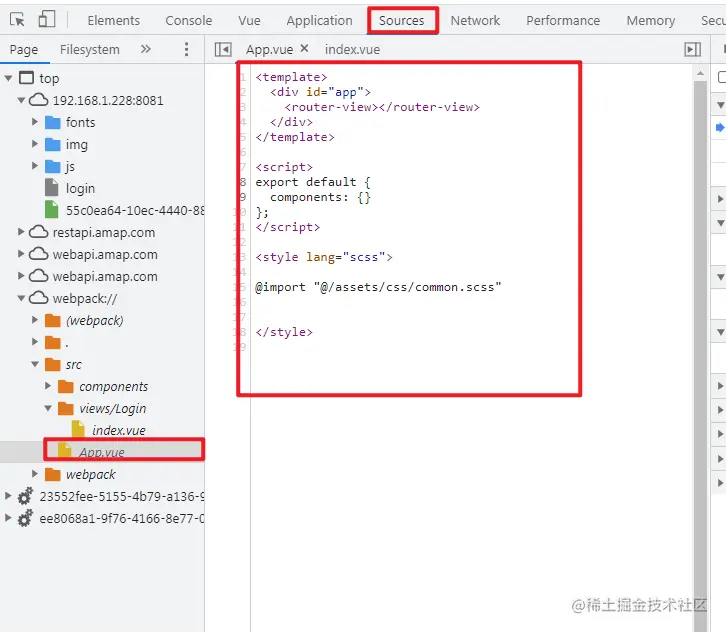
Task: Collapse the top frame node
Action: pos(8,78)
